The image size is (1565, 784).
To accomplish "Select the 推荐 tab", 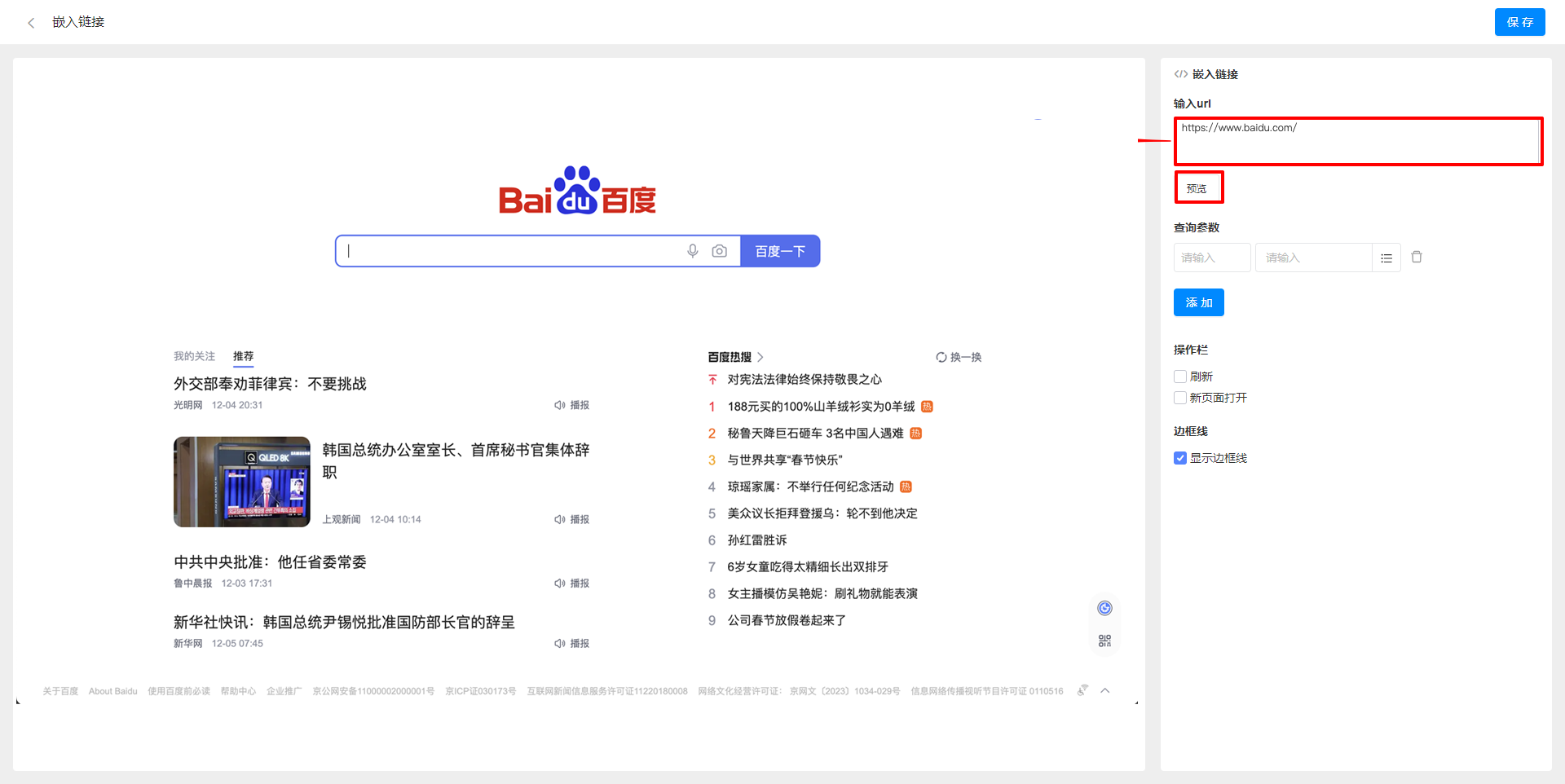I will (x=243, y=356).
